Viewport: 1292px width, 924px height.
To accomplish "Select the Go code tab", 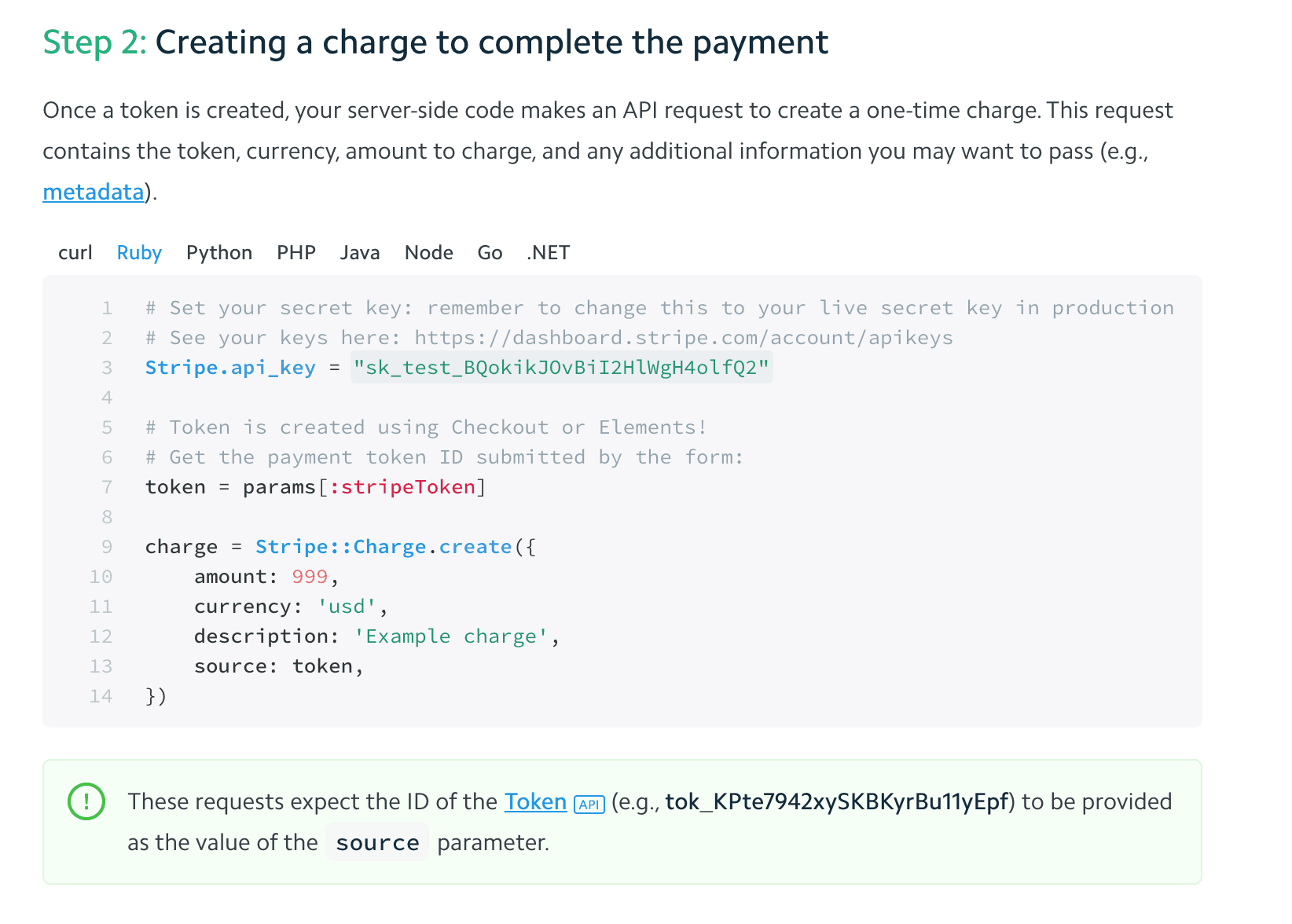I will click(x=490, y=253).
